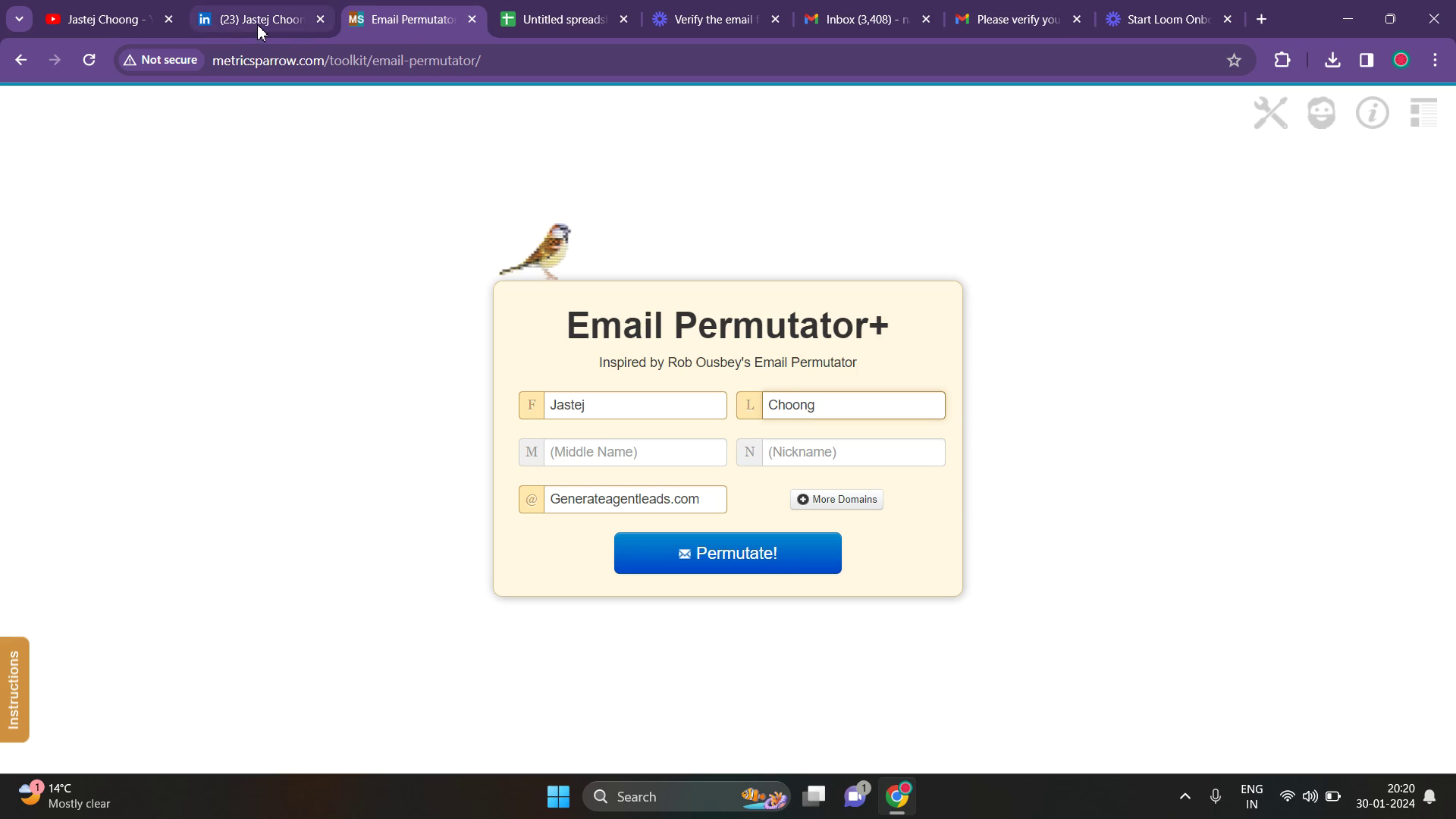1456x819 pixels.
Task: Switch to the LinkedIn Jastej Choong tab
Action: coord(260,20)
